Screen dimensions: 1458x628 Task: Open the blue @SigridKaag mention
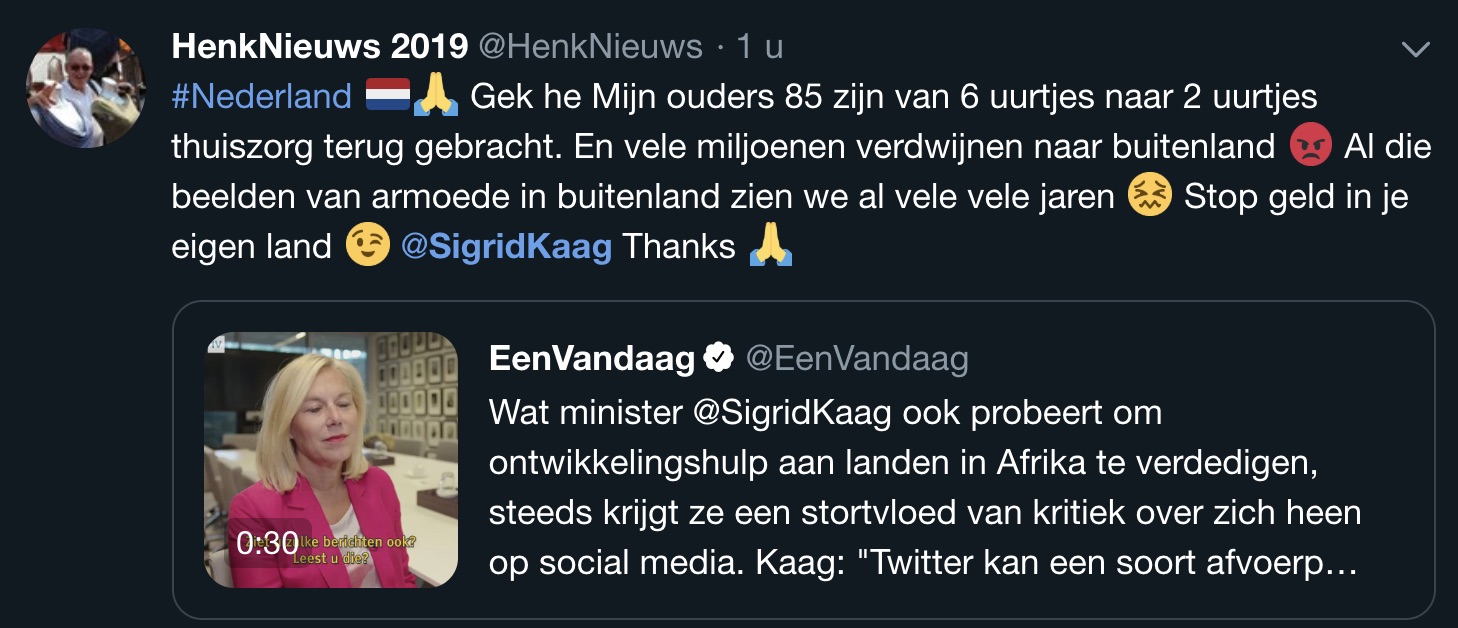(x=506, y=247)
